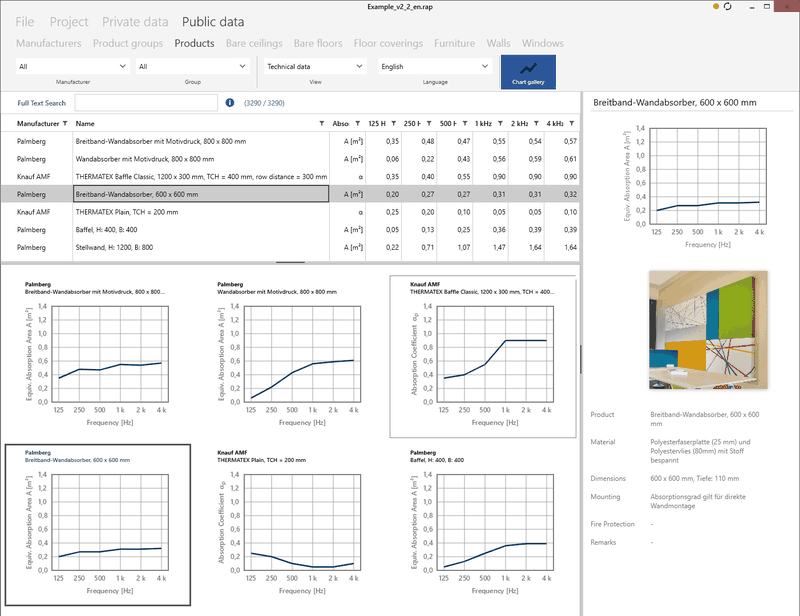Open the Manufacturer column filter icon

tap(65, 123)
